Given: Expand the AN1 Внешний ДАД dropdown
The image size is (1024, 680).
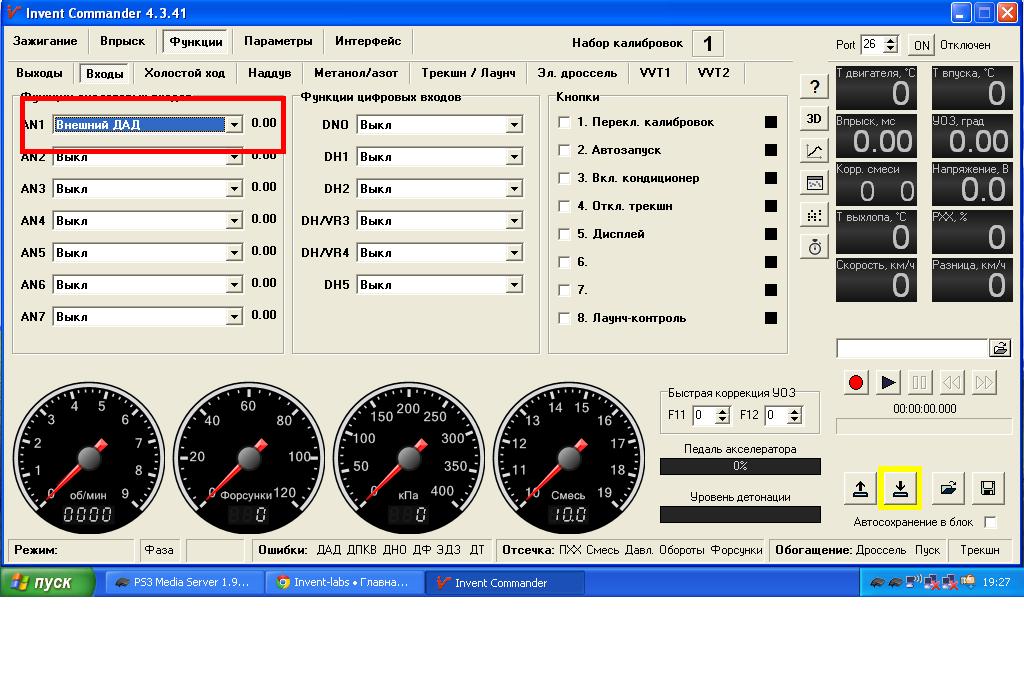Looking at the screenshot, I should (234, 124).
